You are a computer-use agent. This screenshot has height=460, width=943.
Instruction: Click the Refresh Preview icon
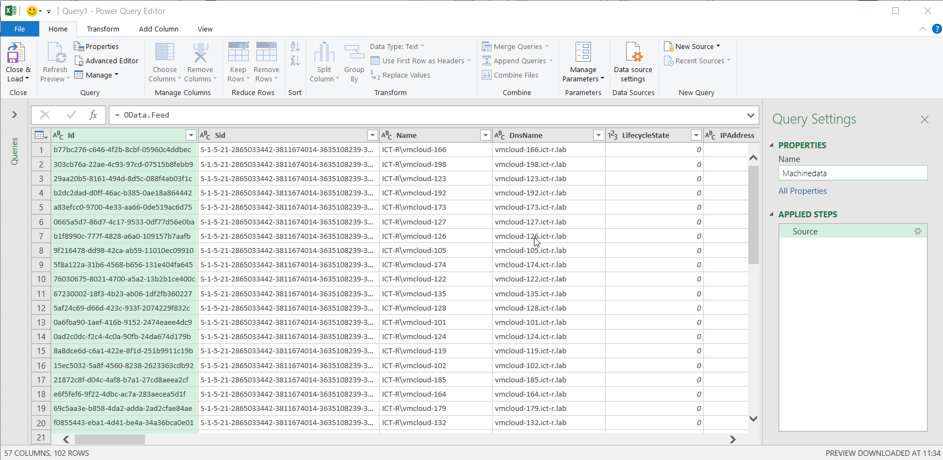(x=57, y=54)
